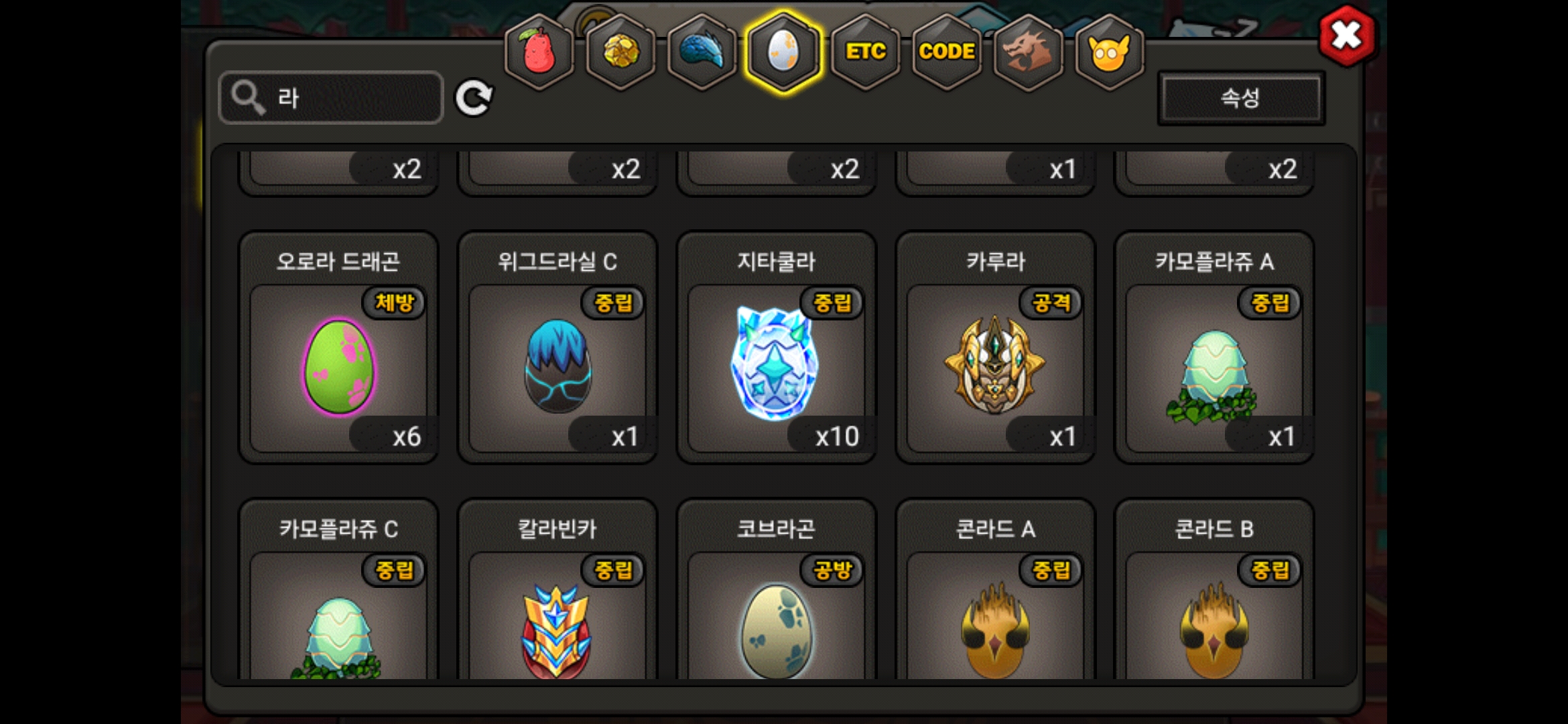The image size is (1568, 724).
Task: Click the refresh search arrow icon
Action: click(x=474, y=98)
